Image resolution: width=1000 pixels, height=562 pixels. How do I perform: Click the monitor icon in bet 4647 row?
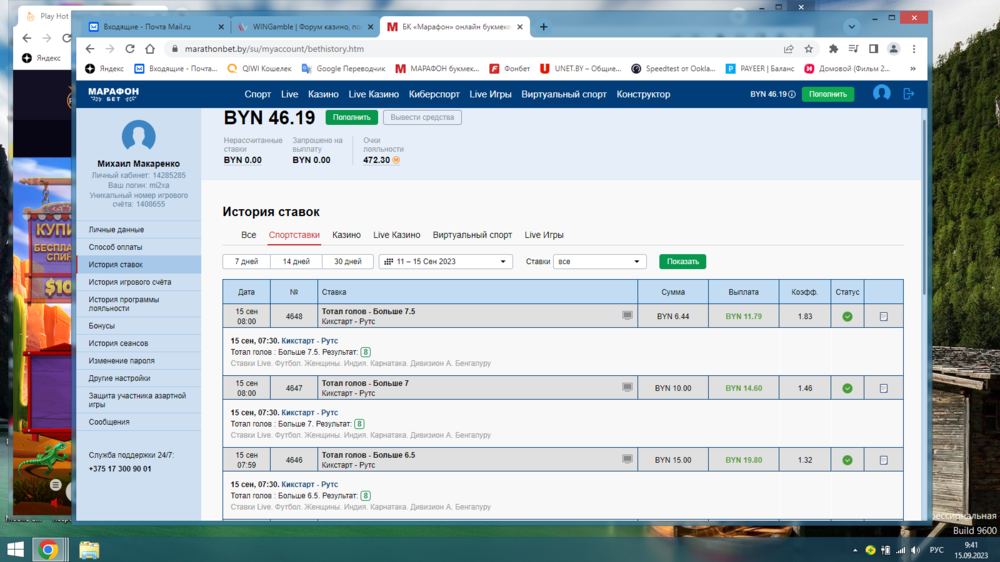627,387
